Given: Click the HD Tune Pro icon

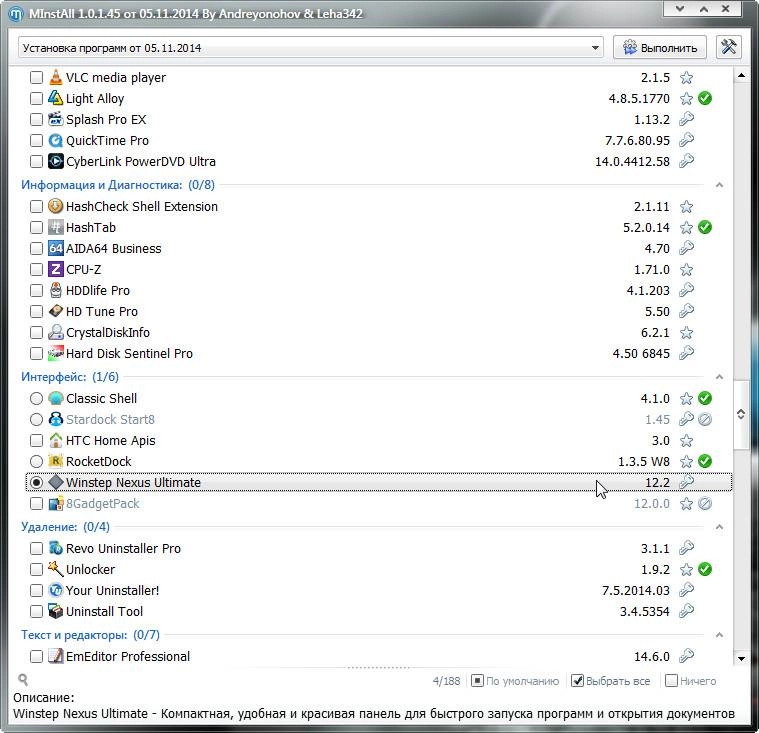Looking at the screenshot, I should coord(56,311).
